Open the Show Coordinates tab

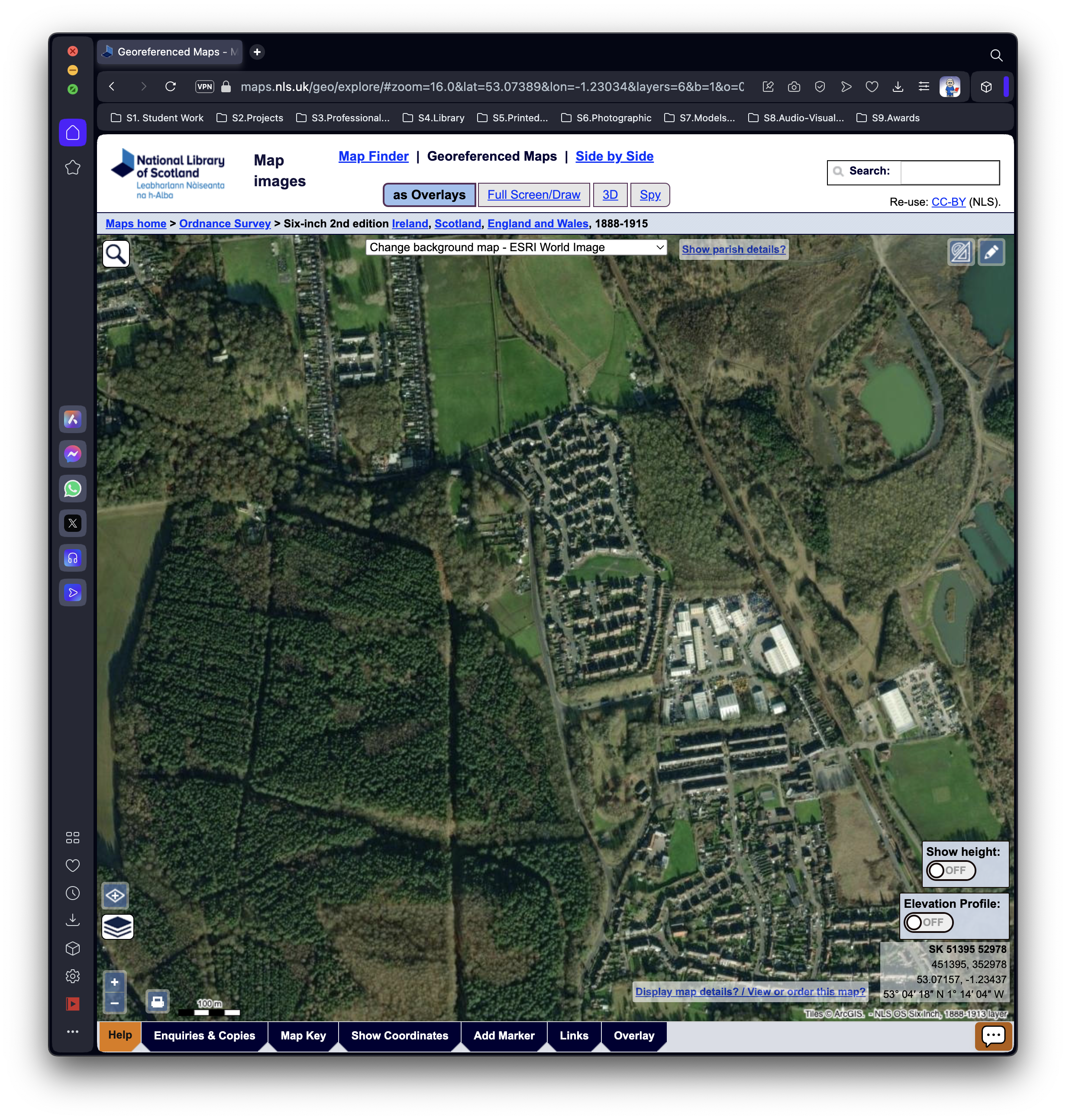click(x=400, y=1036)
